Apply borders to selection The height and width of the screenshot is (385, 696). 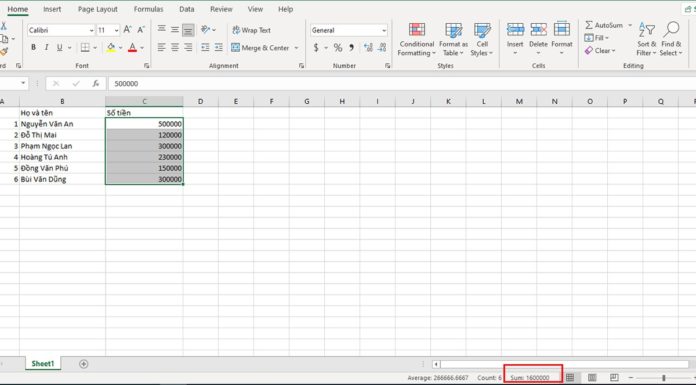pyautogui.click(x=85, y=48)
